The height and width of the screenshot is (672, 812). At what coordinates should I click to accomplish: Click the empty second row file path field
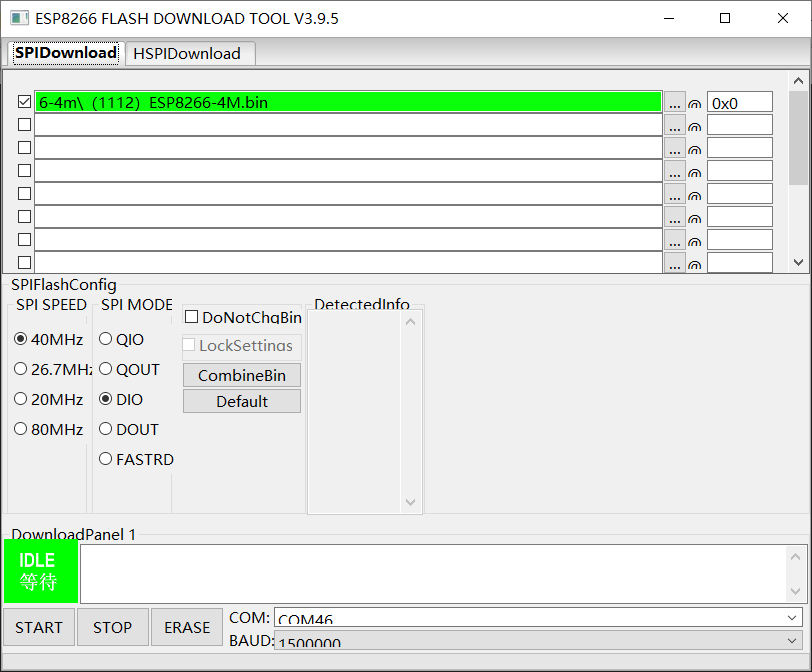tap(348, 125)
